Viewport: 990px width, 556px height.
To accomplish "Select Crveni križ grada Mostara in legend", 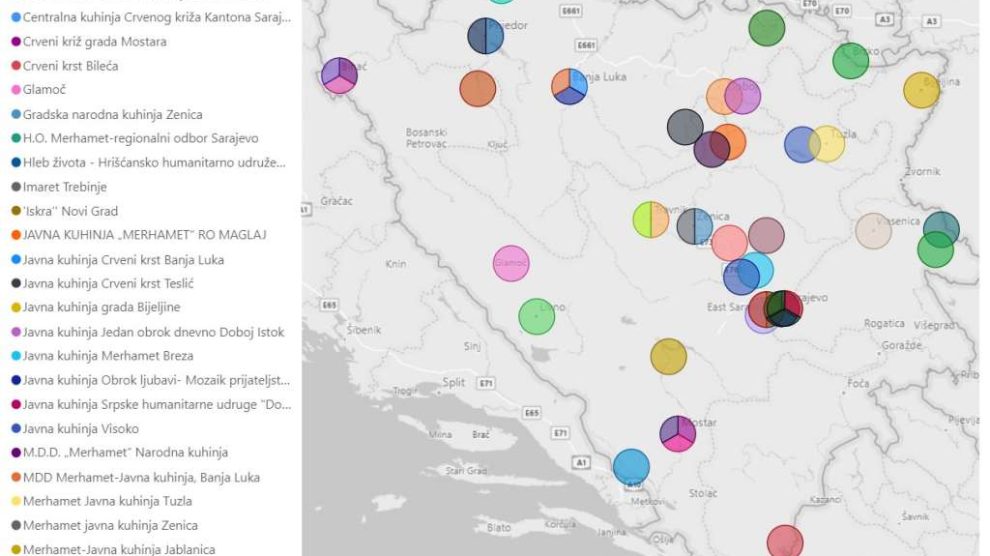I will [x=94, y=42].
